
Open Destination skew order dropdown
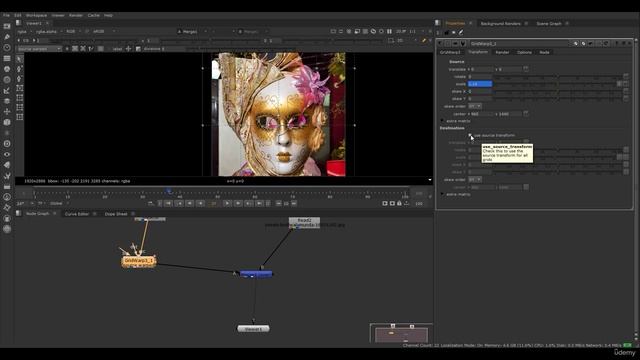tap(475, 180)
